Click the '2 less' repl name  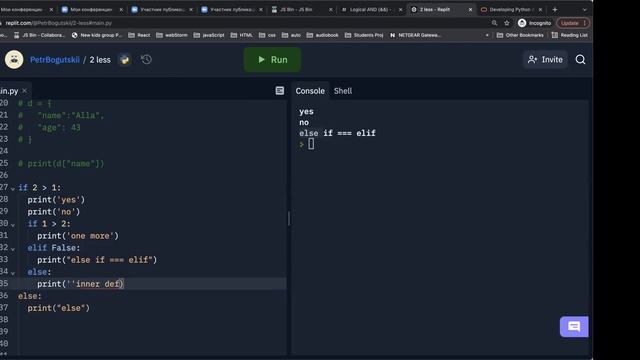coord(100,60)
